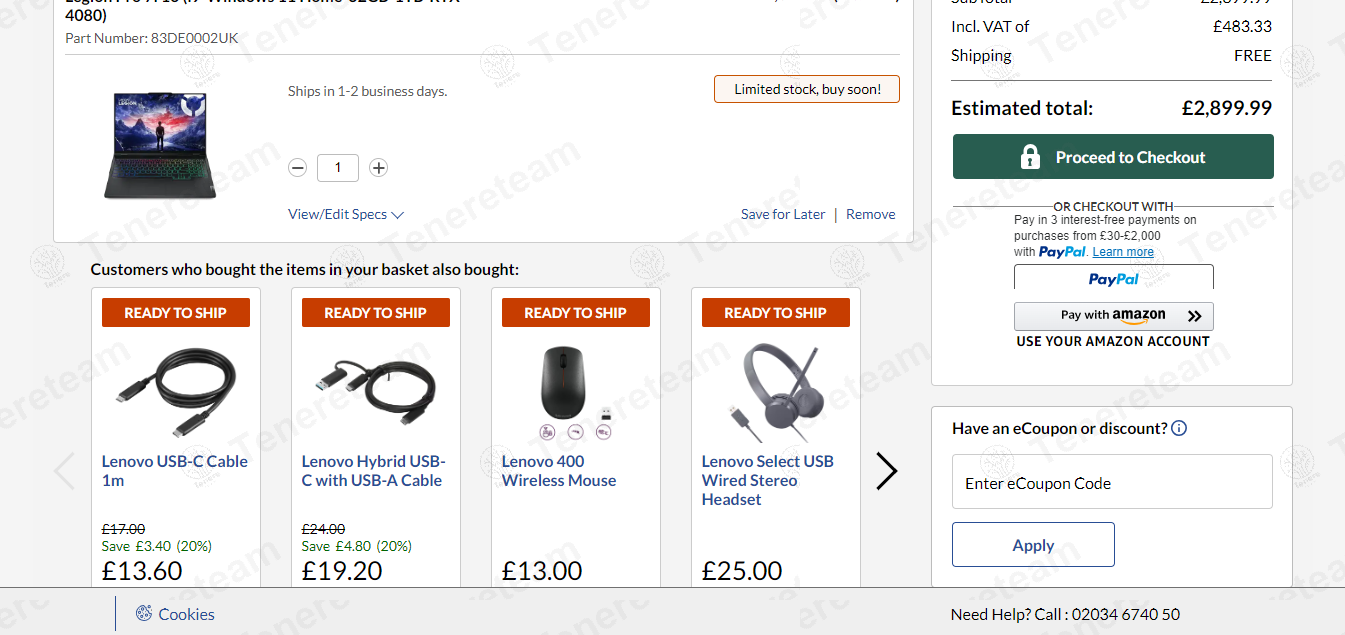Open Lenovo USB-C Cable 1m image
Image resolution: width=1345 pixels, height=635 pixels.
click(x=176, y=391)
